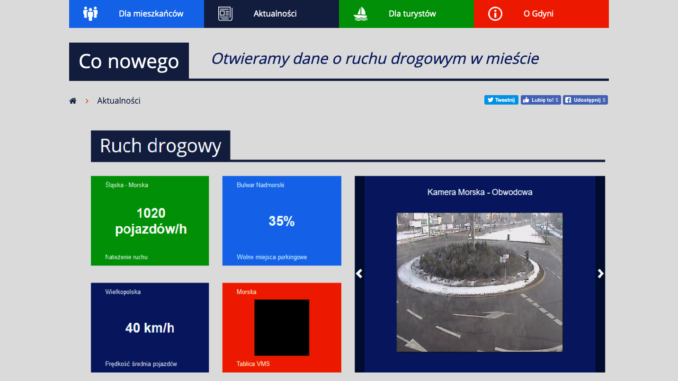Open the Dla turystów menu tab
Viewport: 678px width, 381px height.
(x=406, y=14)
